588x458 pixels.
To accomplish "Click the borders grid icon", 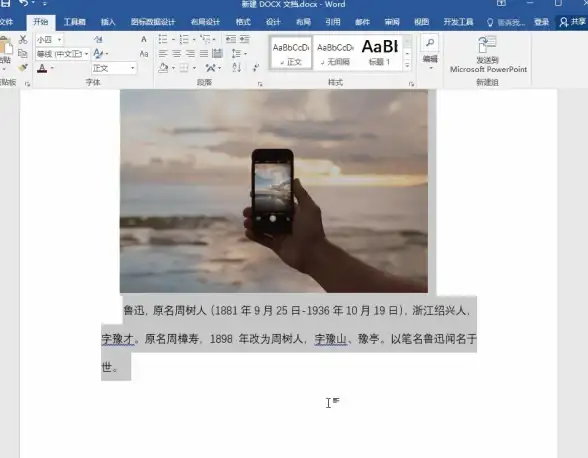I will coord(184,68).
